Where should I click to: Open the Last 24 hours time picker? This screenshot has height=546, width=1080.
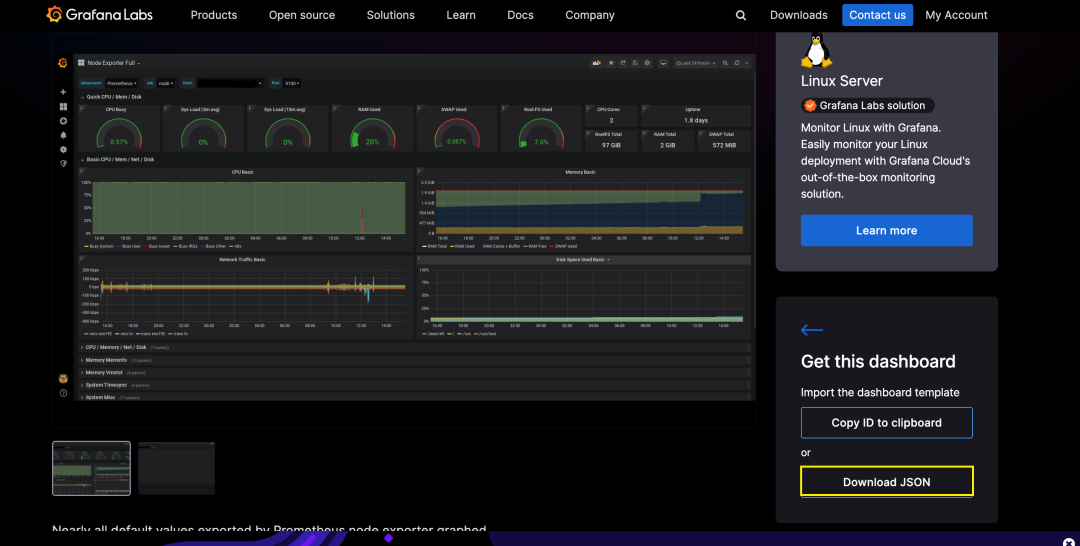696,63
